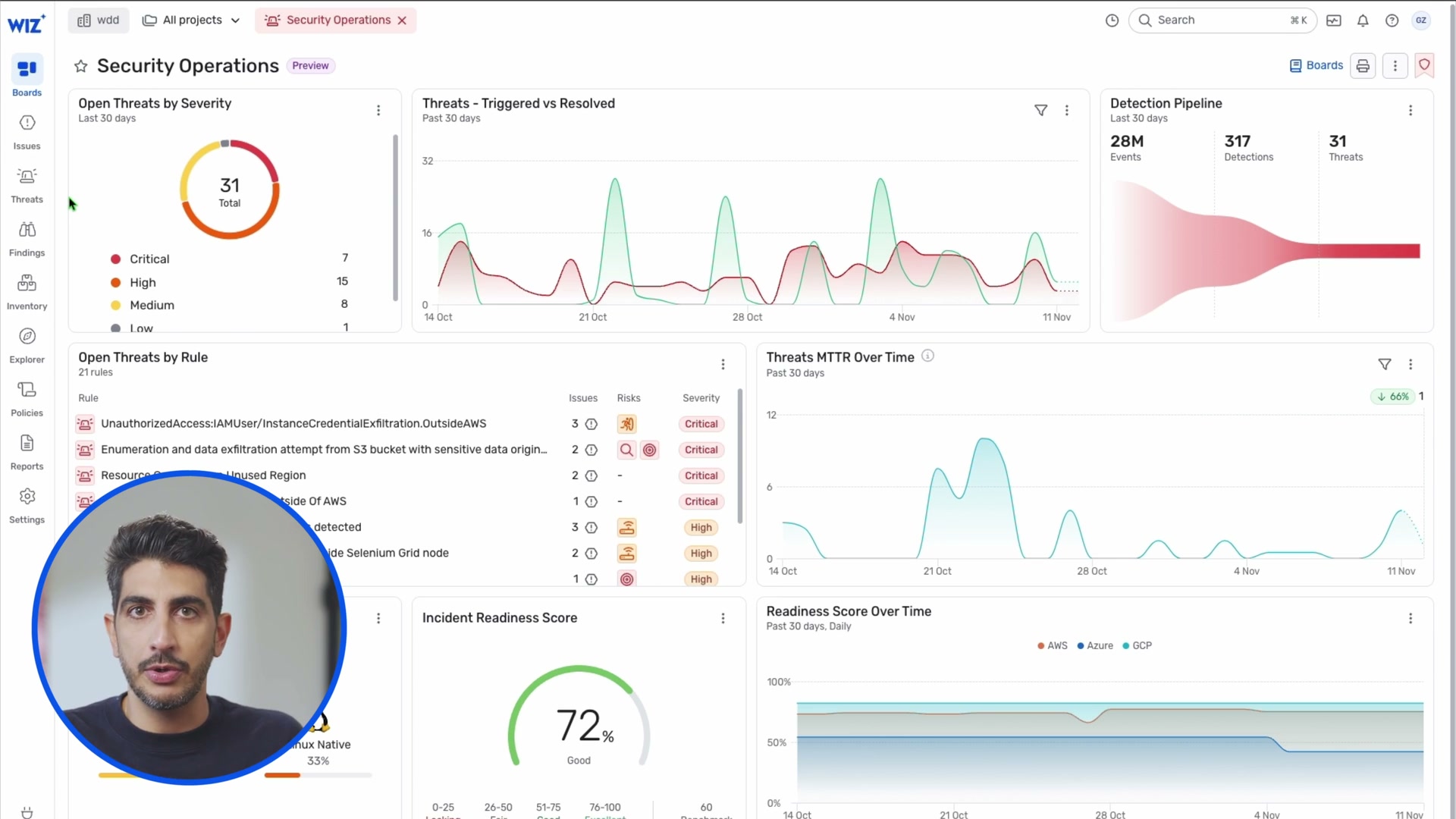Filter the Triggered vs Resolved chart
The height and width of the screenshot is (819, 1456).
(1040, 111)
